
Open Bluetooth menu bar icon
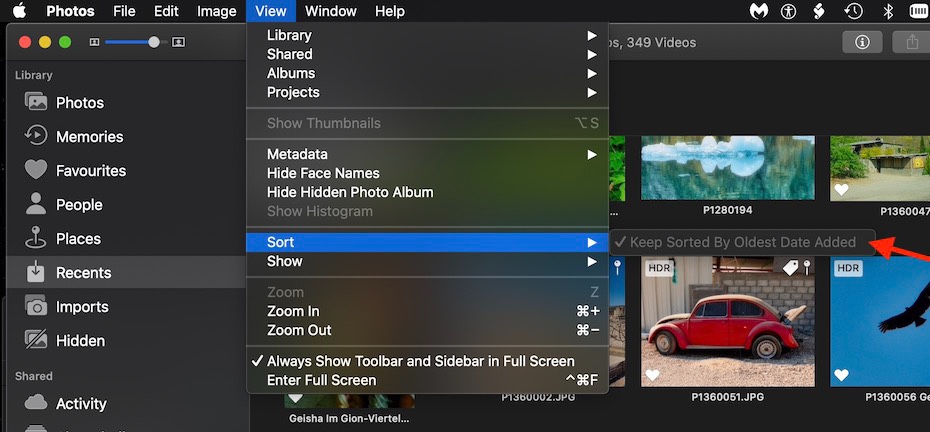888,10
